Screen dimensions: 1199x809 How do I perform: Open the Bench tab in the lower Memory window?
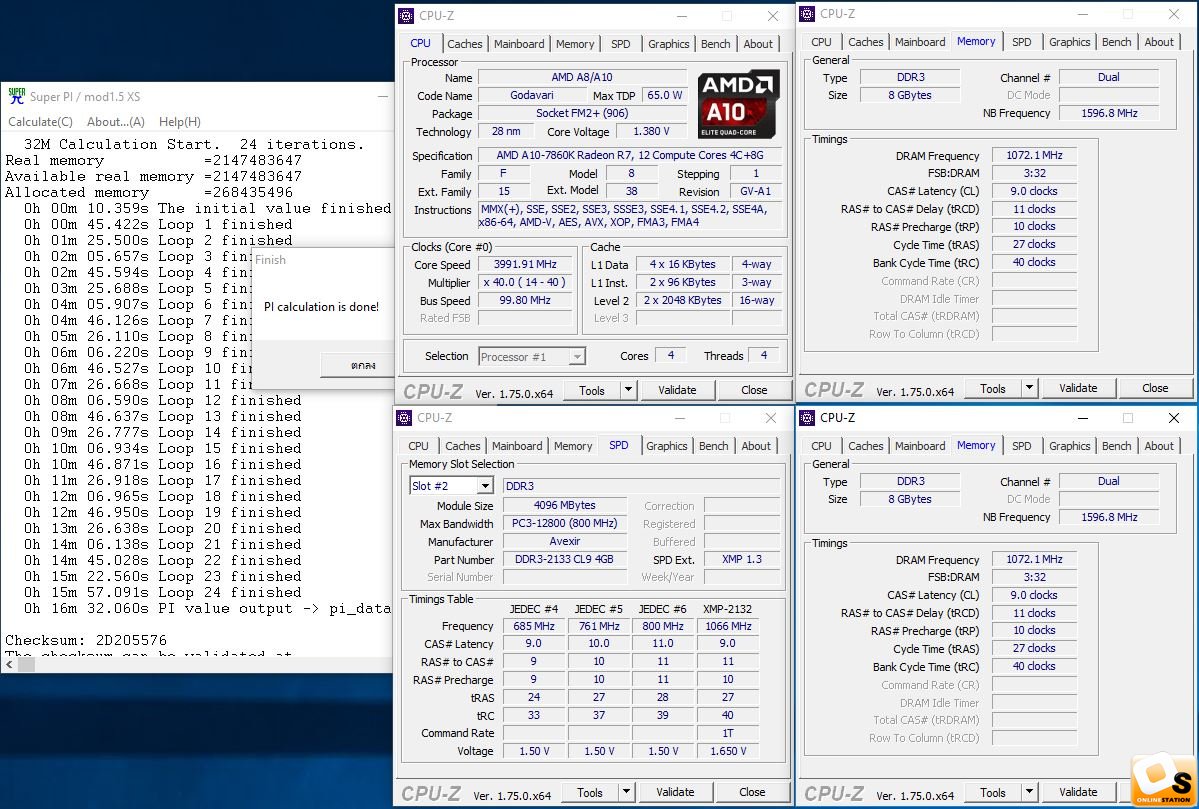(x=1116, y=446)
